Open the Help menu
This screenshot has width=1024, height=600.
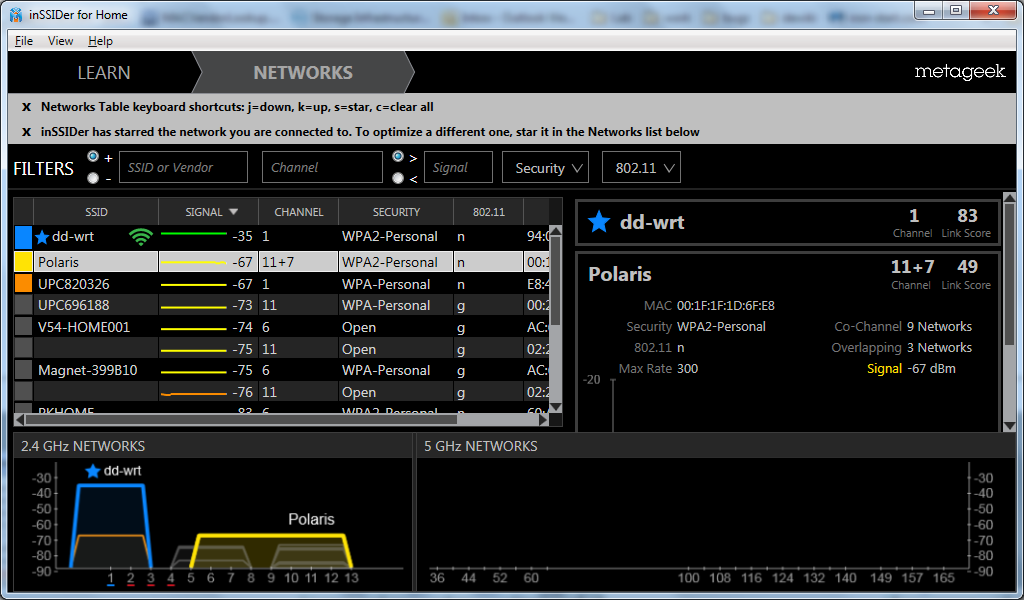point(101,40)
